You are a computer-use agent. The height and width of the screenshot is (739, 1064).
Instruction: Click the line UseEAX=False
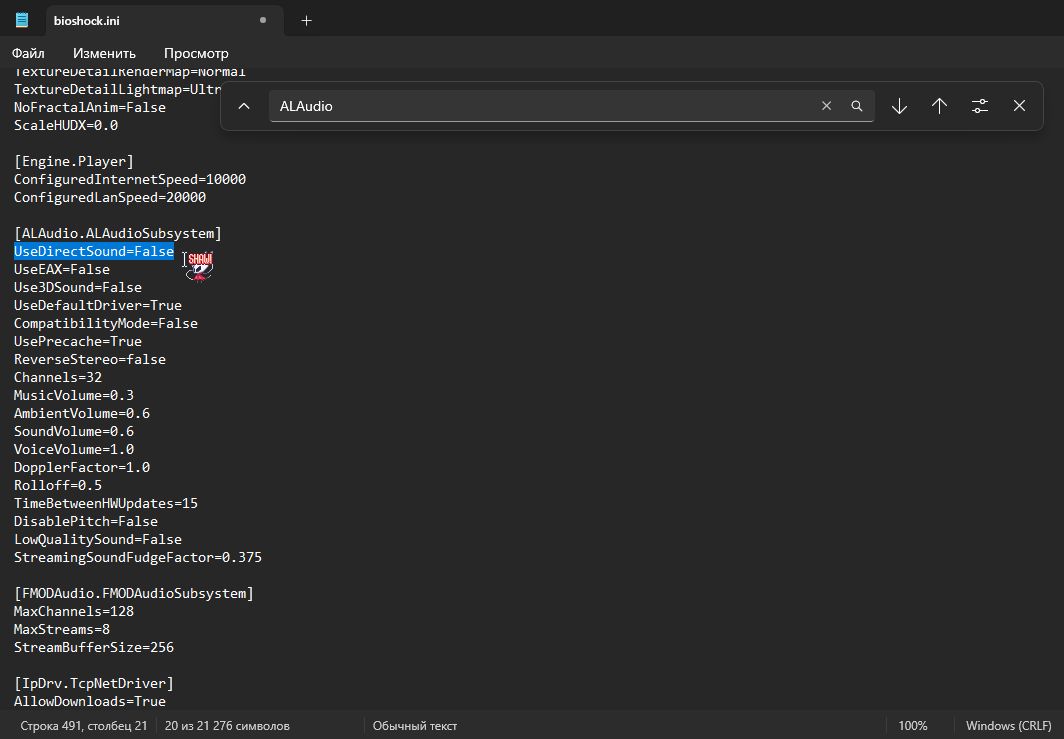(62, 269)
